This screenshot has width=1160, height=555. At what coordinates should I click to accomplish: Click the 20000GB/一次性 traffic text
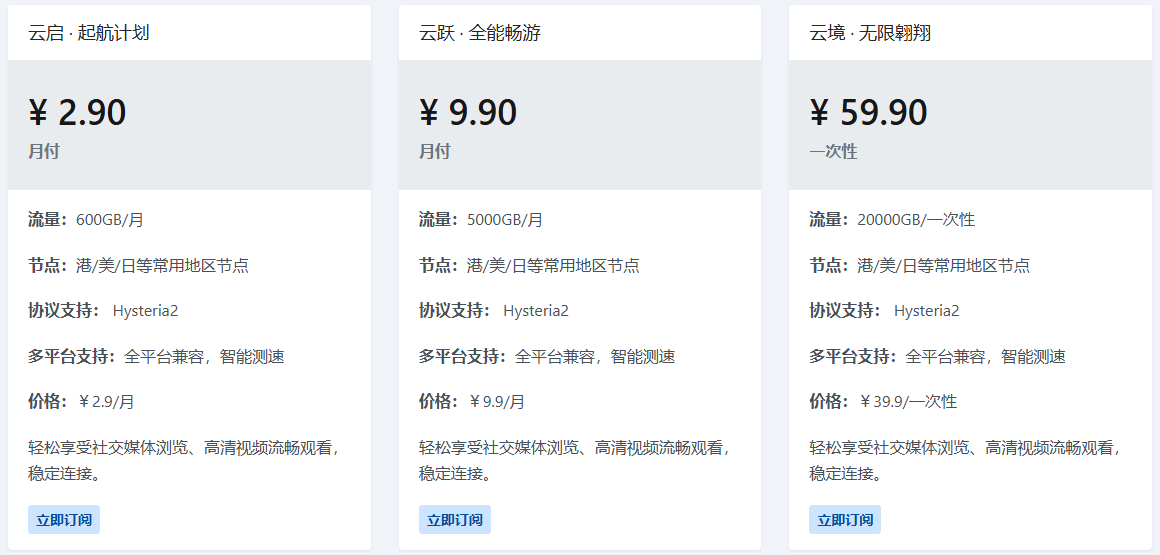pos(916,220)
